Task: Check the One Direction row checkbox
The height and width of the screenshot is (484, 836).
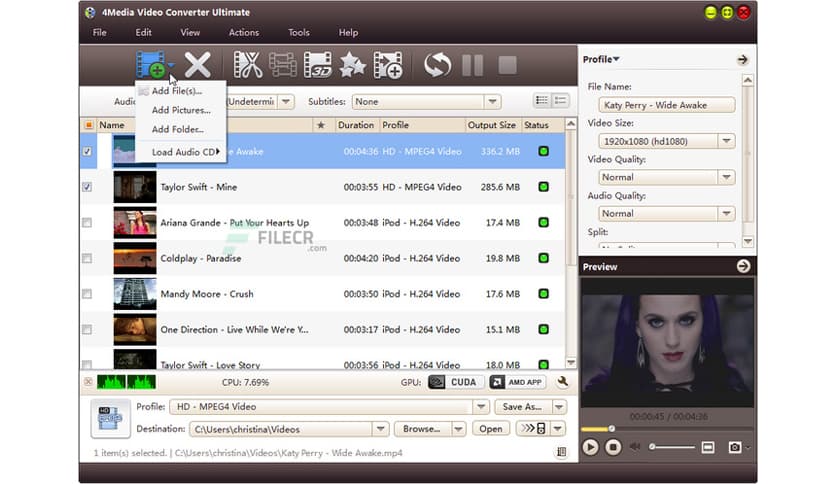Action: pos(87,329)
